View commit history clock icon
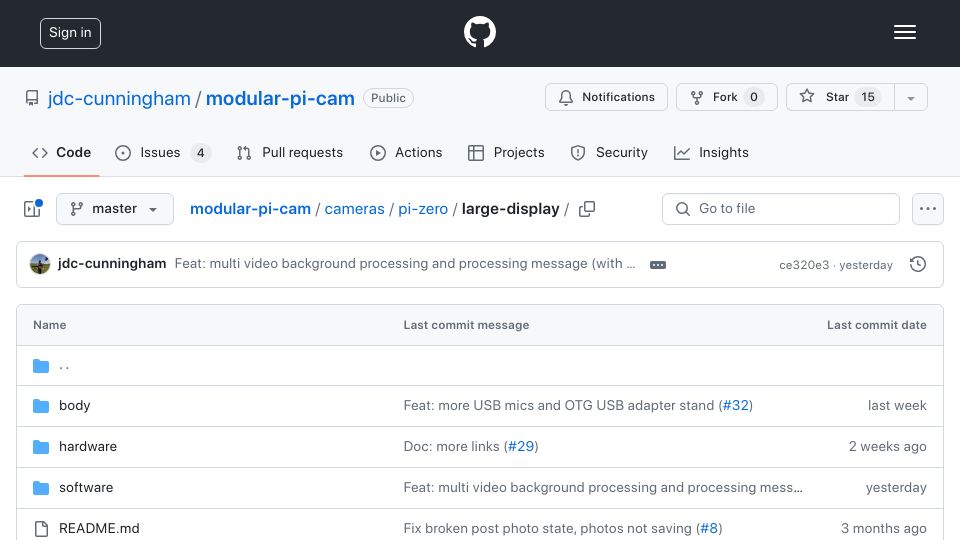Viewport: 960px width, 540px height. pyautogui.click(x=917, y=264)
